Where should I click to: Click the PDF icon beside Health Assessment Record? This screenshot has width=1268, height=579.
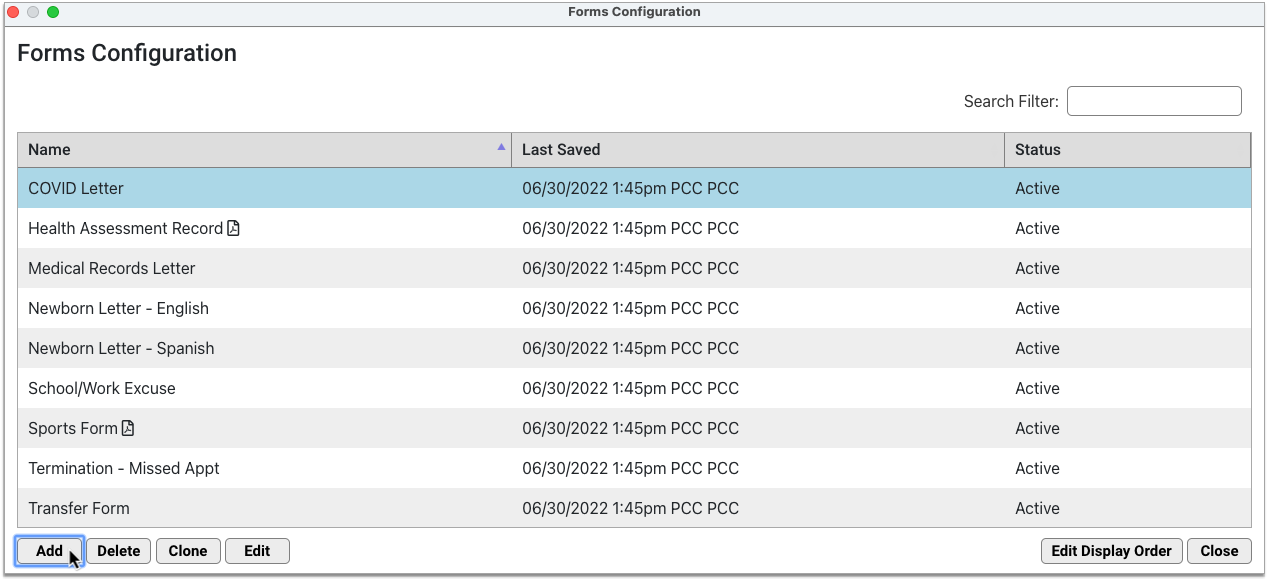click(233, 228)
